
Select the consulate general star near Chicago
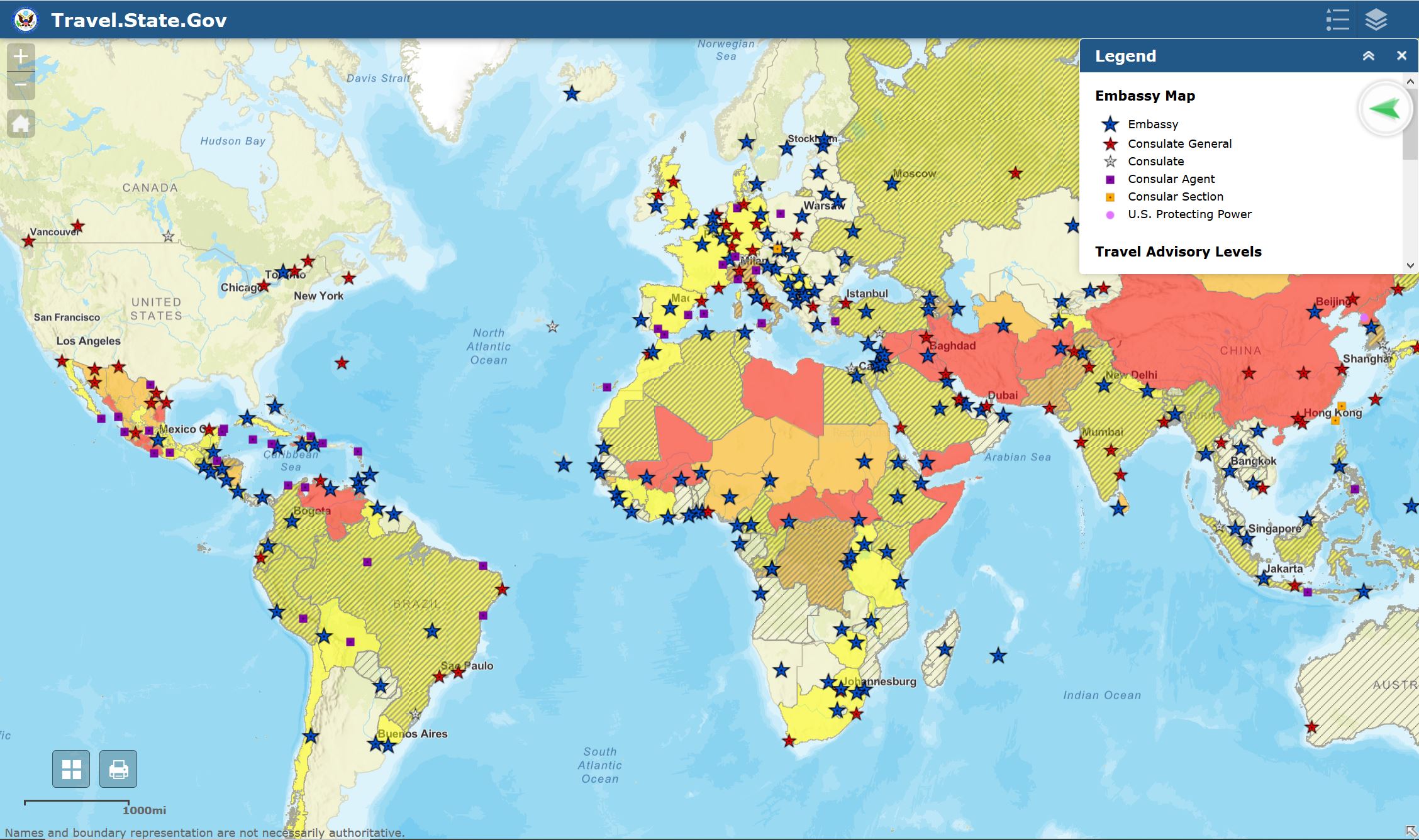pyautogui.click(x=264, y=285)
